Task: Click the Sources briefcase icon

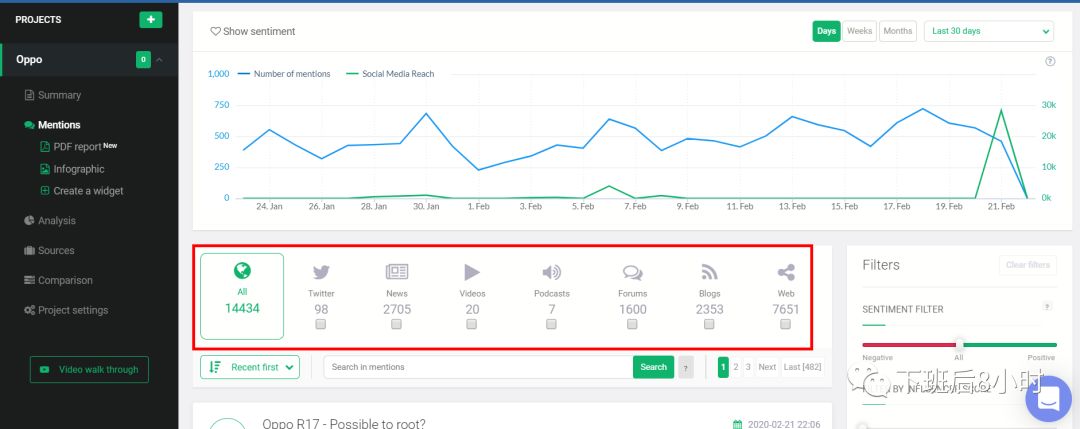Action: [30, 251]
